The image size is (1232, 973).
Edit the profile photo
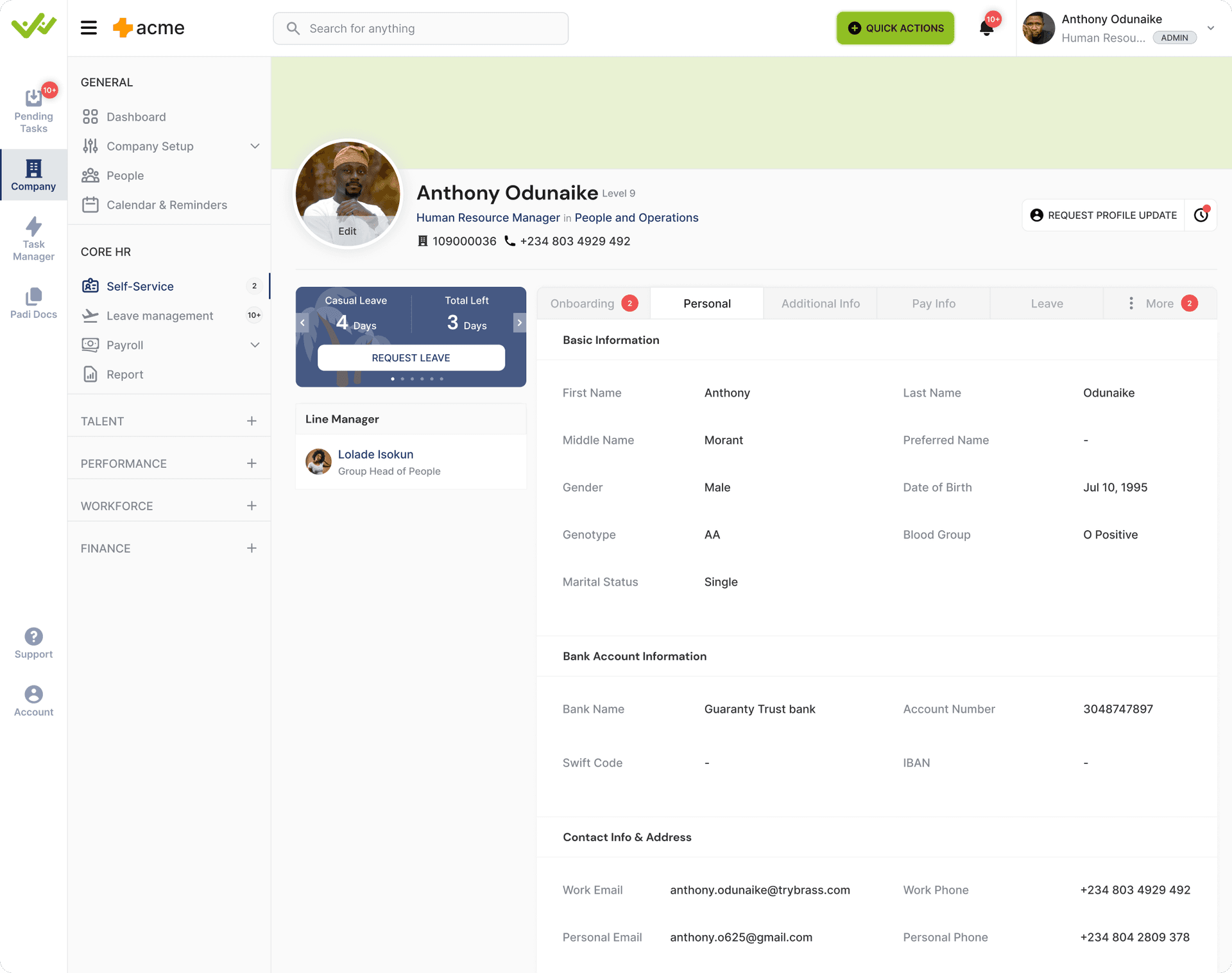(x=347, y=230)
